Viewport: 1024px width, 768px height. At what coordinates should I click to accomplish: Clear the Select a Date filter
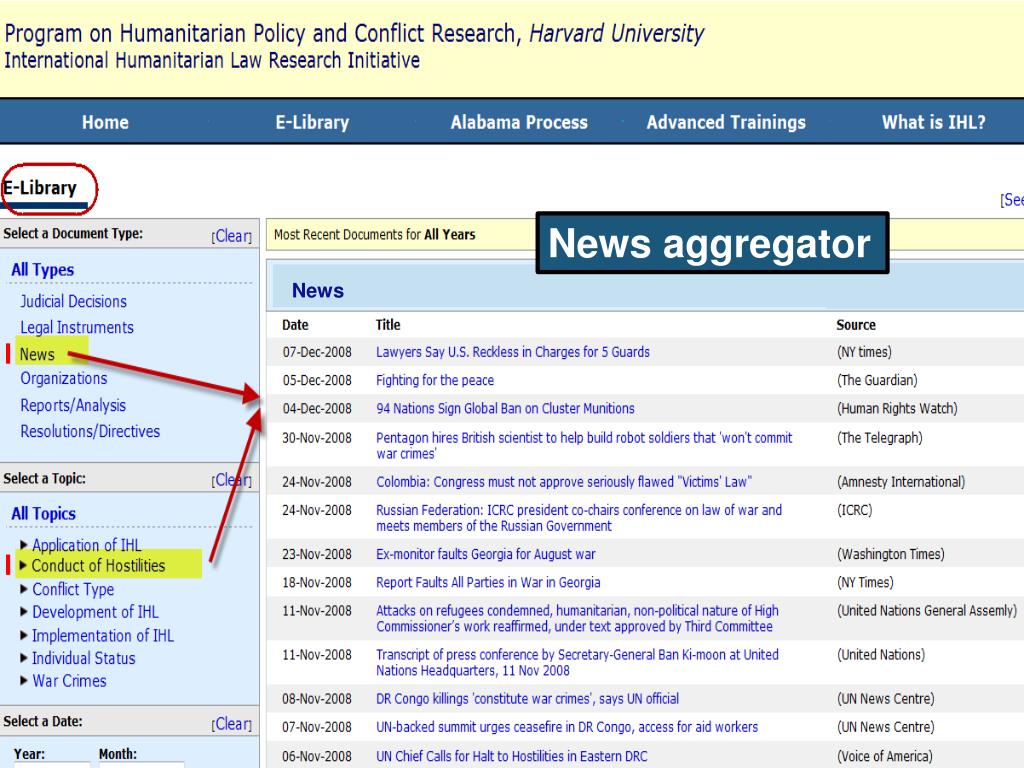(231, 724)
